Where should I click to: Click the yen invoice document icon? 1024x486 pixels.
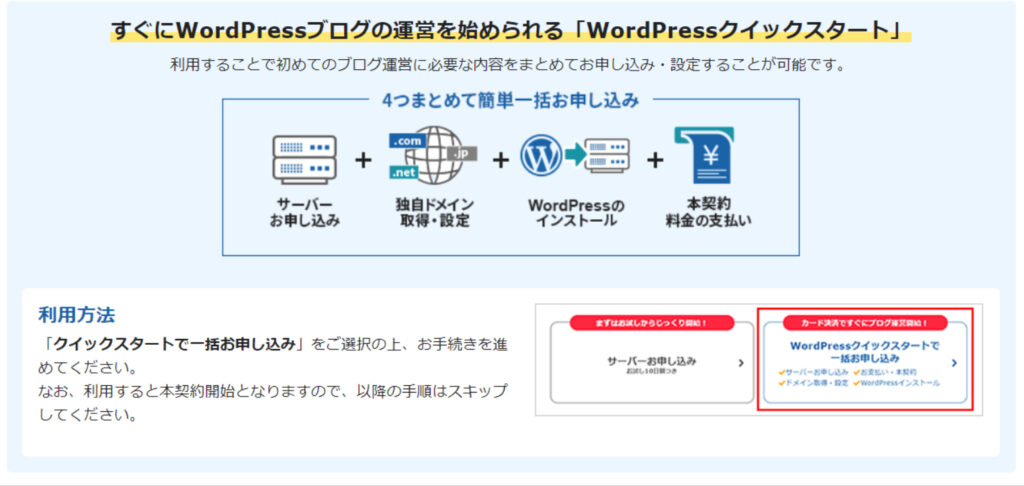[704, 155]
